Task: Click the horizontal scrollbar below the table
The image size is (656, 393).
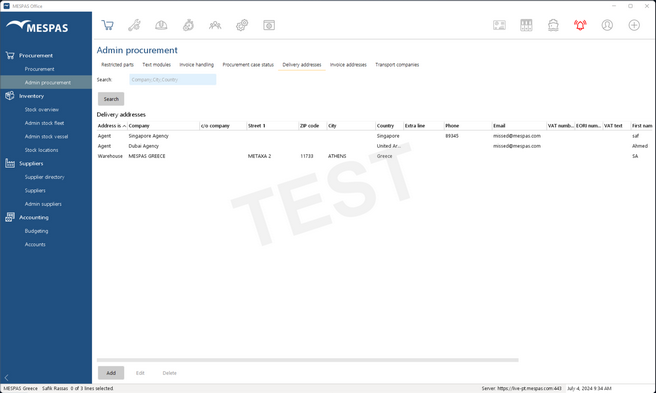Action: 308,360
